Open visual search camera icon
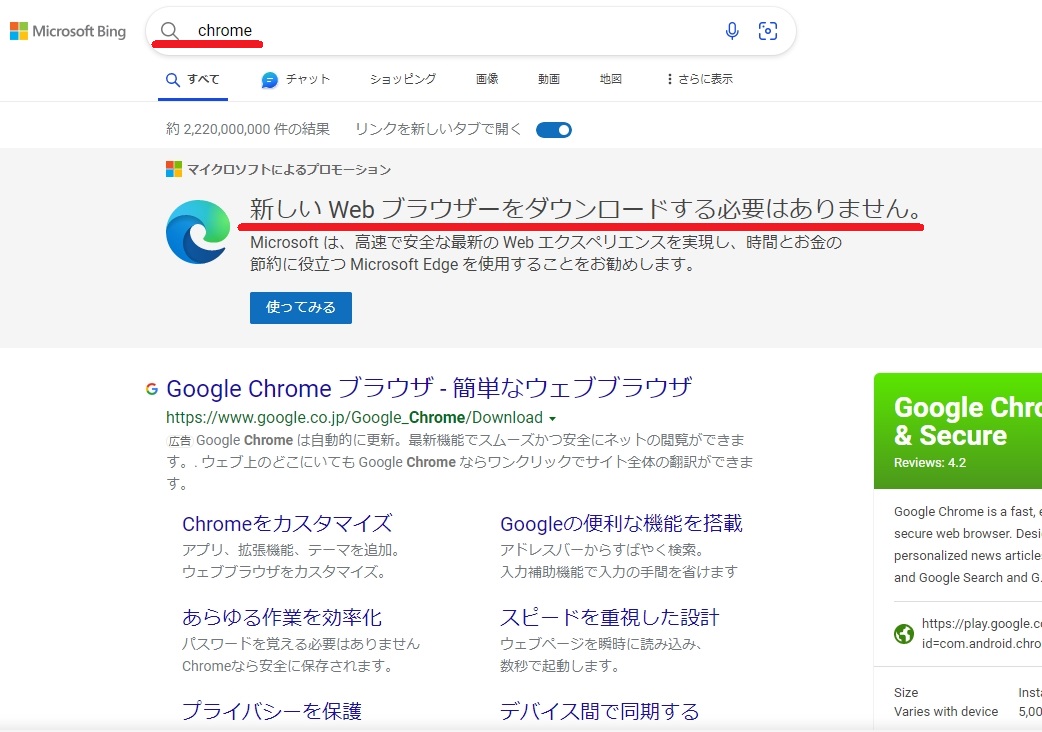The width and height of the screenshot is (1042, 732). [x=768, y=31]
